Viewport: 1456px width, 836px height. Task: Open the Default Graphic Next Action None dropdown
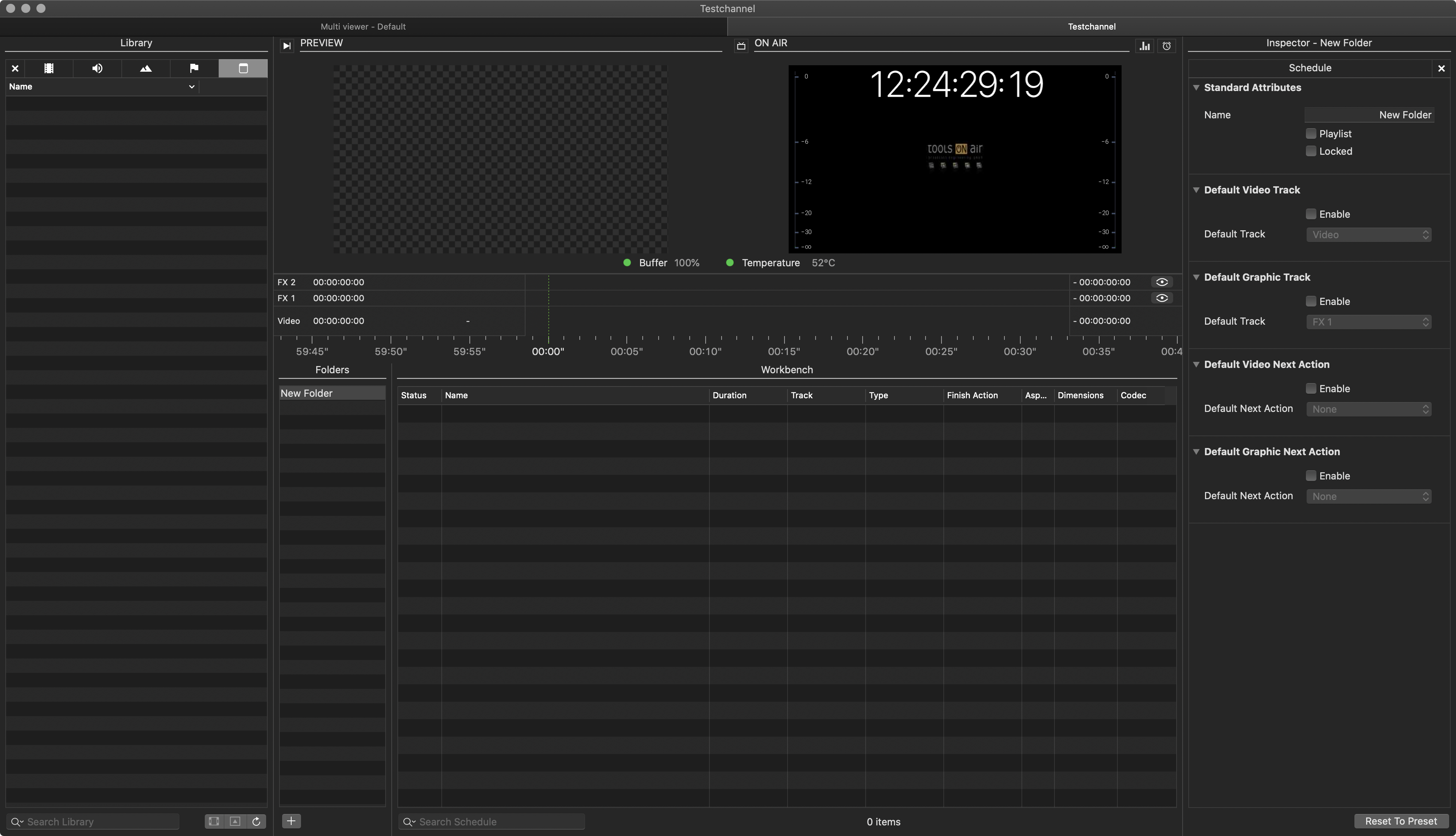(1369, 496)
